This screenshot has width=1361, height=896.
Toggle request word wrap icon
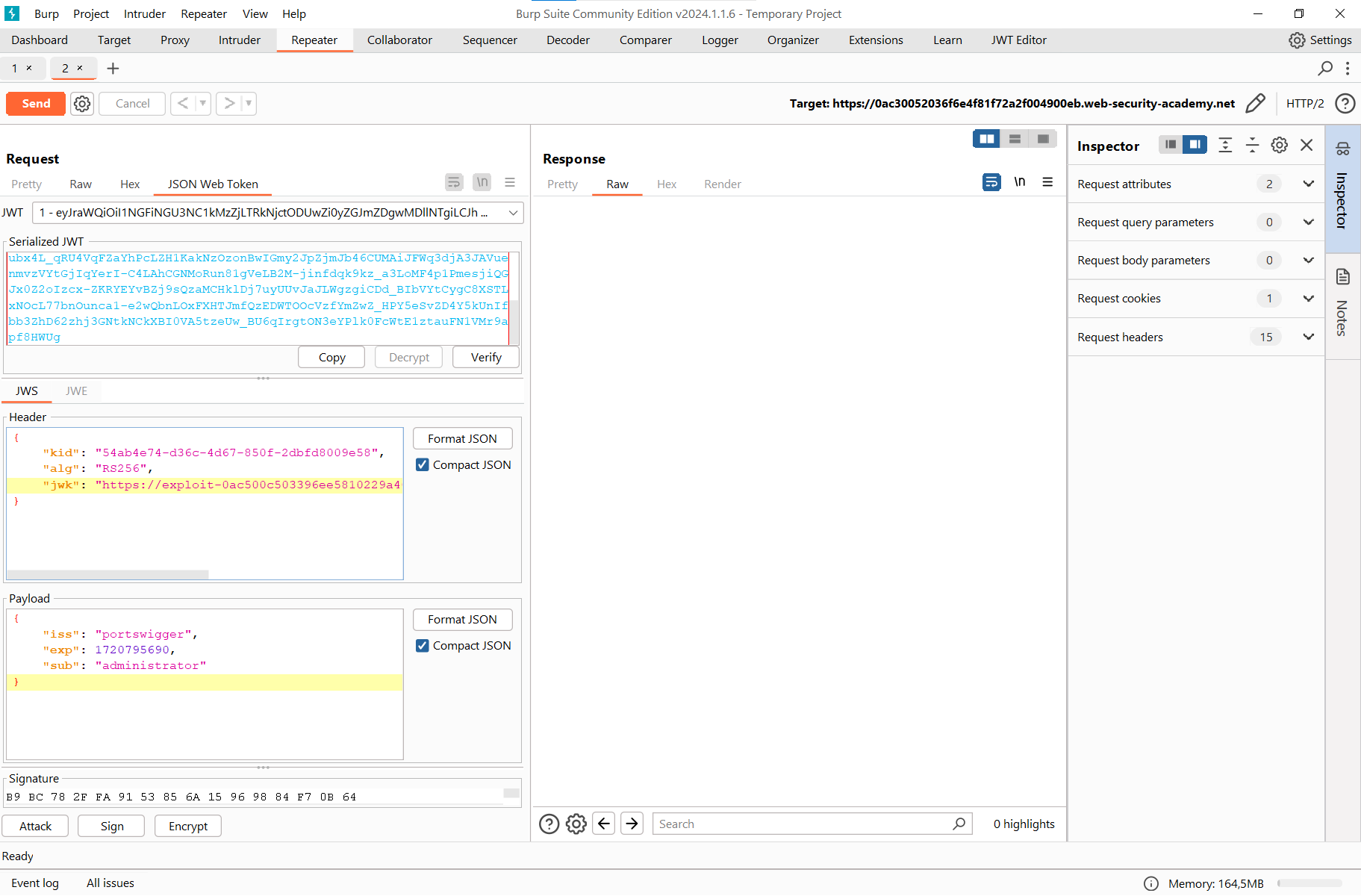(x=454, y=182)
